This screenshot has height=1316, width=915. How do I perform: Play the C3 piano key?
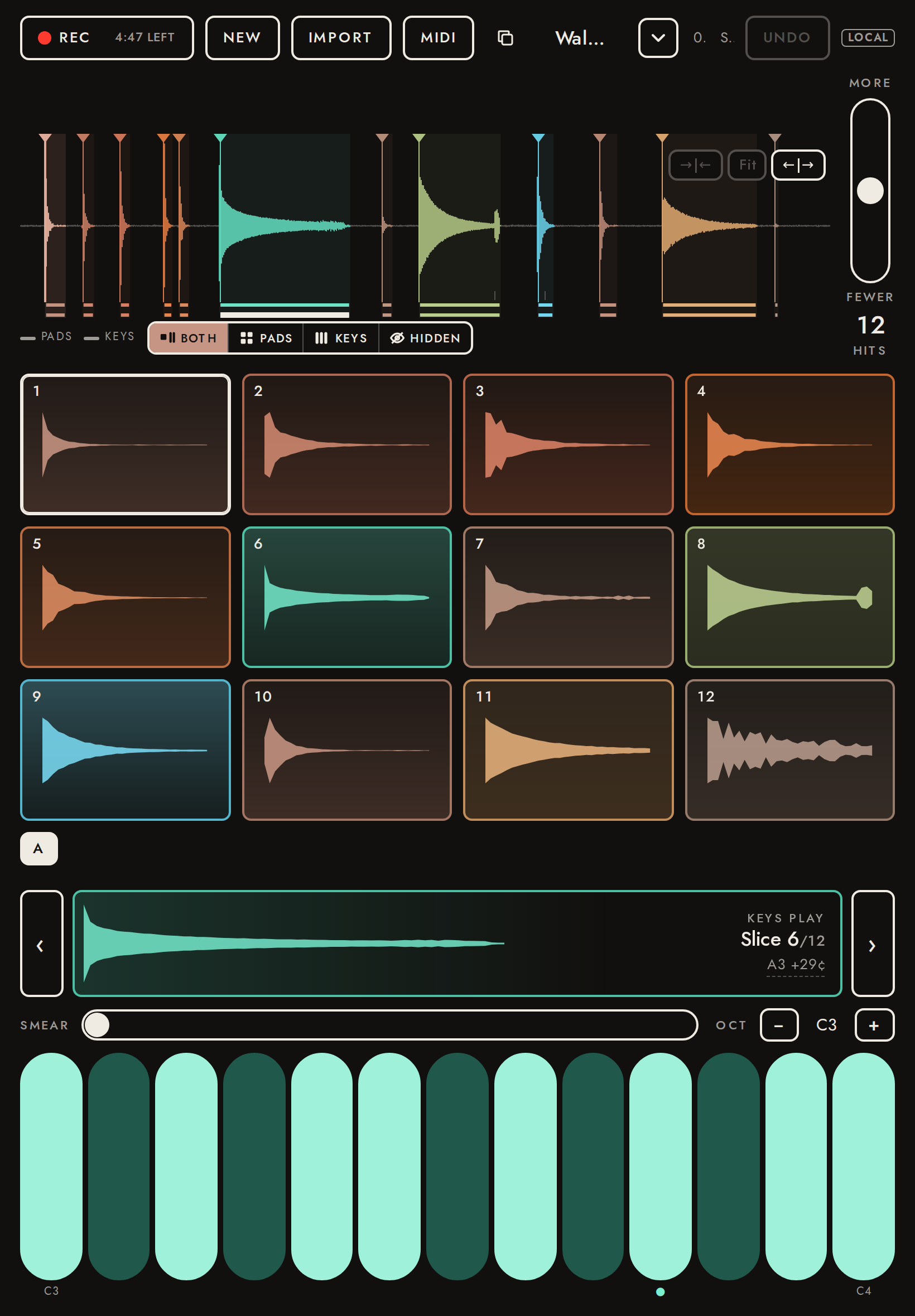coord(51,1166)
